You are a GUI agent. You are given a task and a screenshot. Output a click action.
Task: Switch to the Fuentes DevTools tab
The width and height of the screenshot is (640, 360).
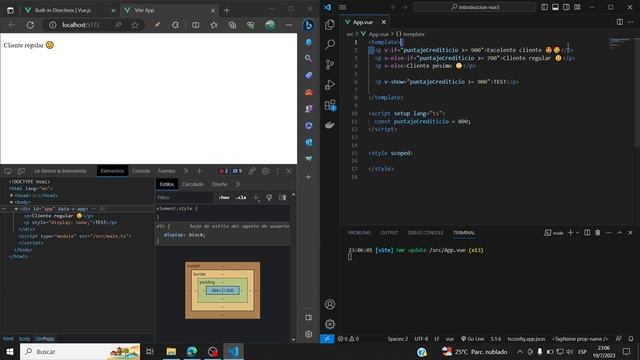click(167, 171)
